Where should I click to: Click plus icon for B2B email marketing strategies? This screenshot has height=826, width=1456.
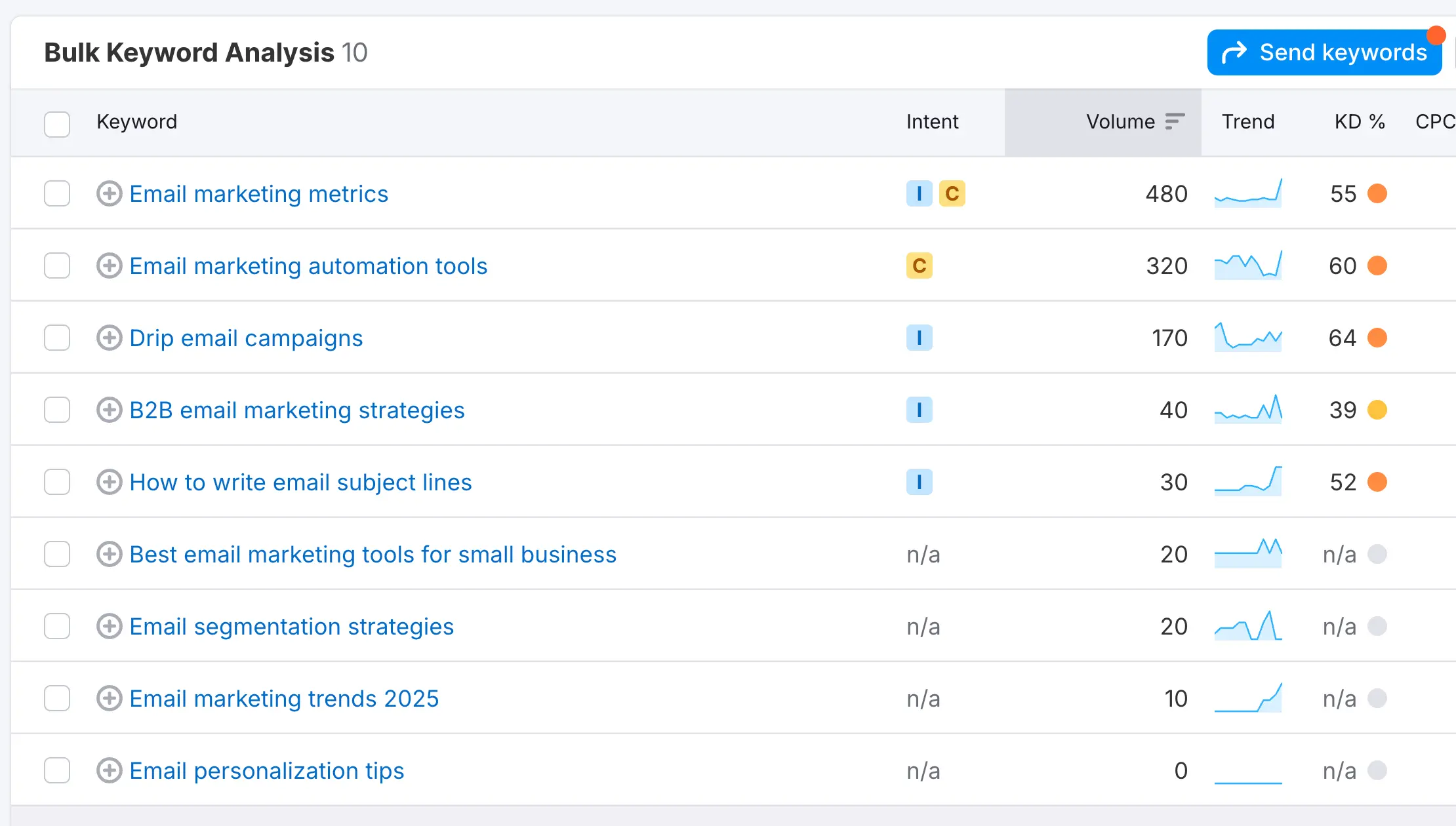coord(109,410)
